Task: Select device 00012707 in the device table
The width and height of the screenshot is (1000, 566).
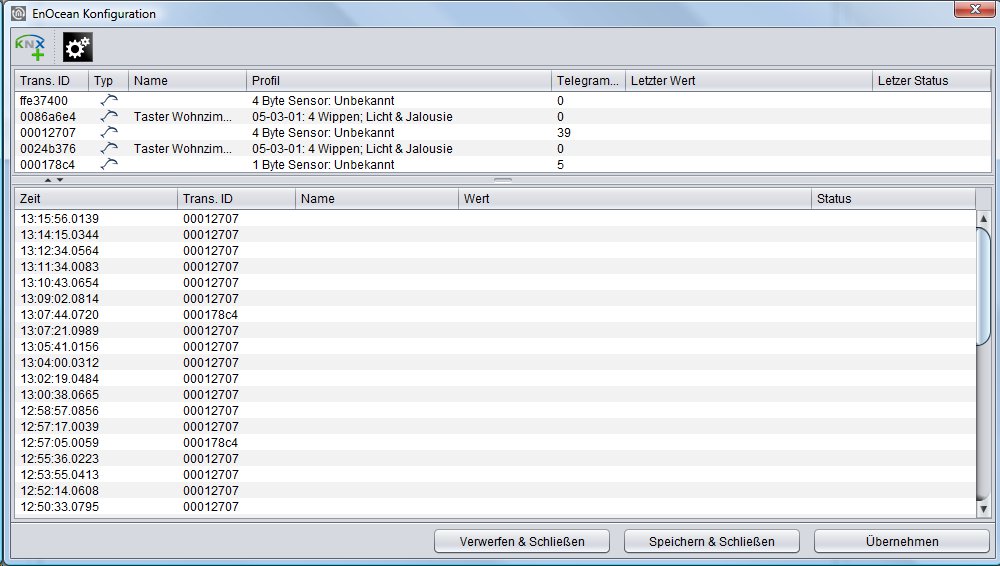Action: pos(503,132)
